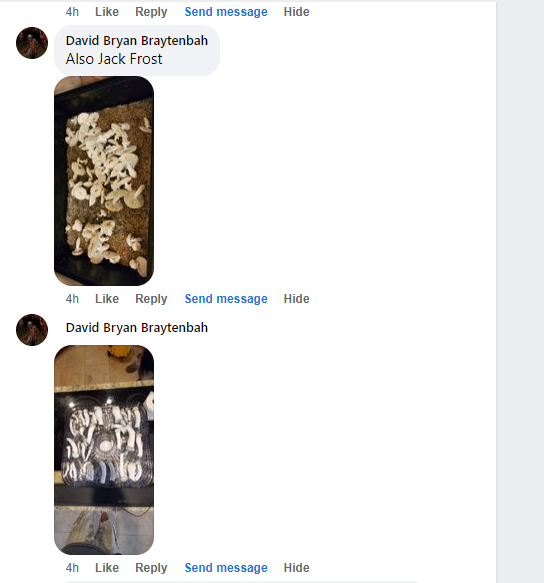Send message under dehydrator photo comment

(226, 567)
